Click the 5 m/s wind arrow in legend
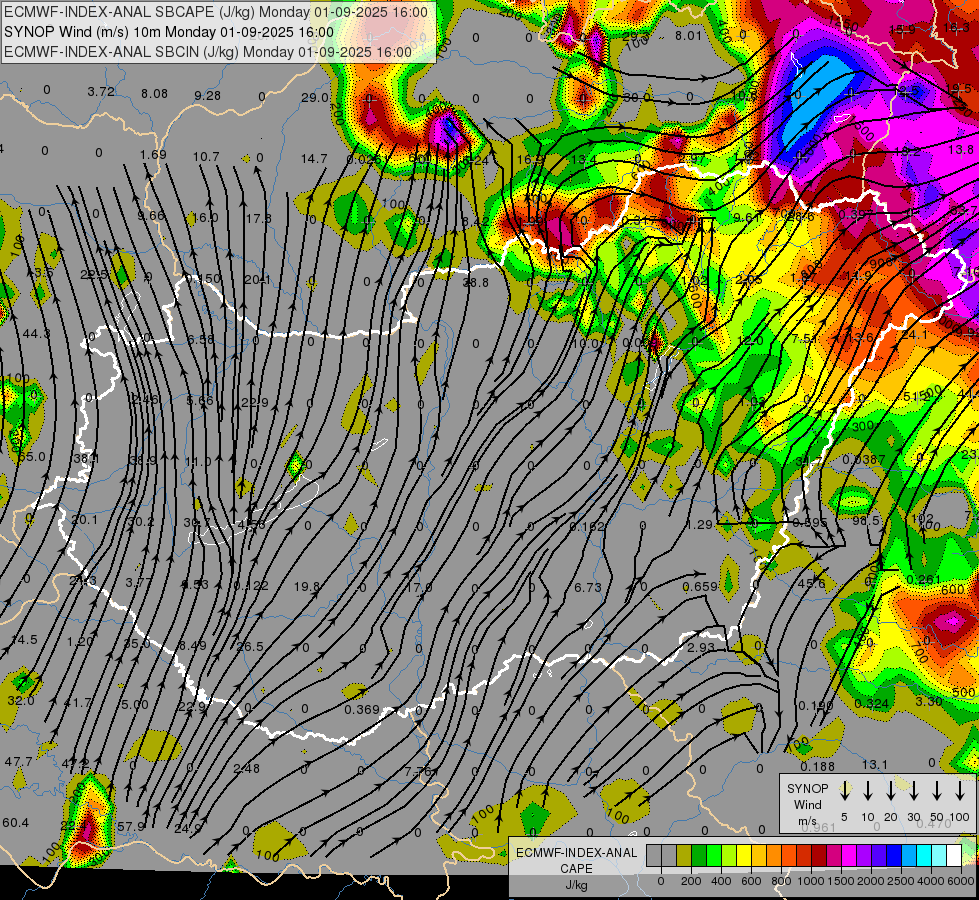This screenshot has height=900, width=979. [845, 791]
